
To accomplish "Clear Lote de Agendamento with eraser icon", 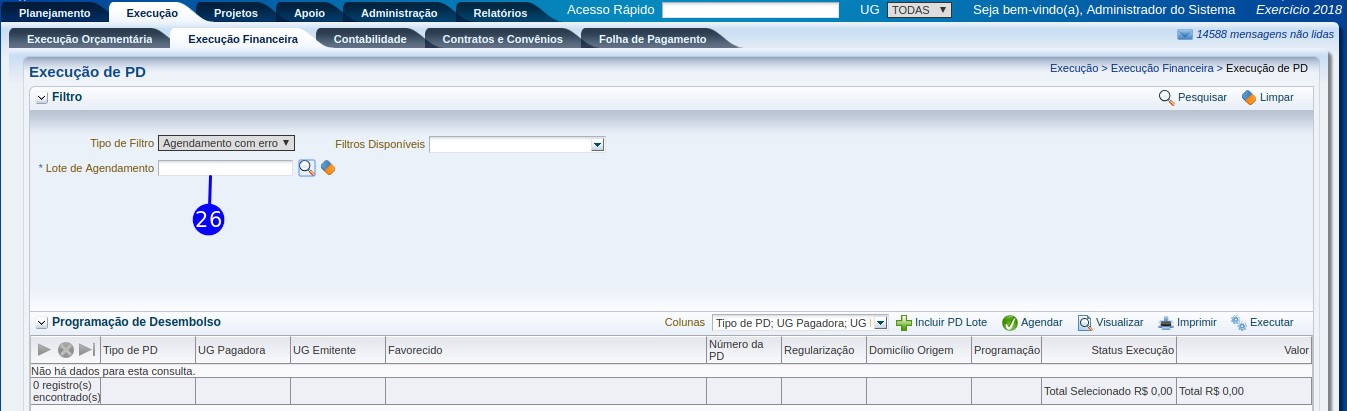I will pos(328,168).
